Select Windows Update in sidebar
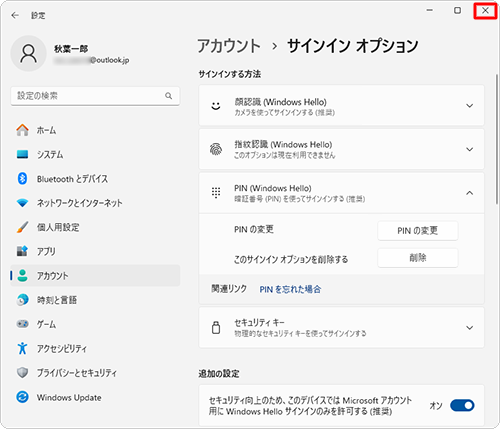The image size is (500, 429). (95, 397)
